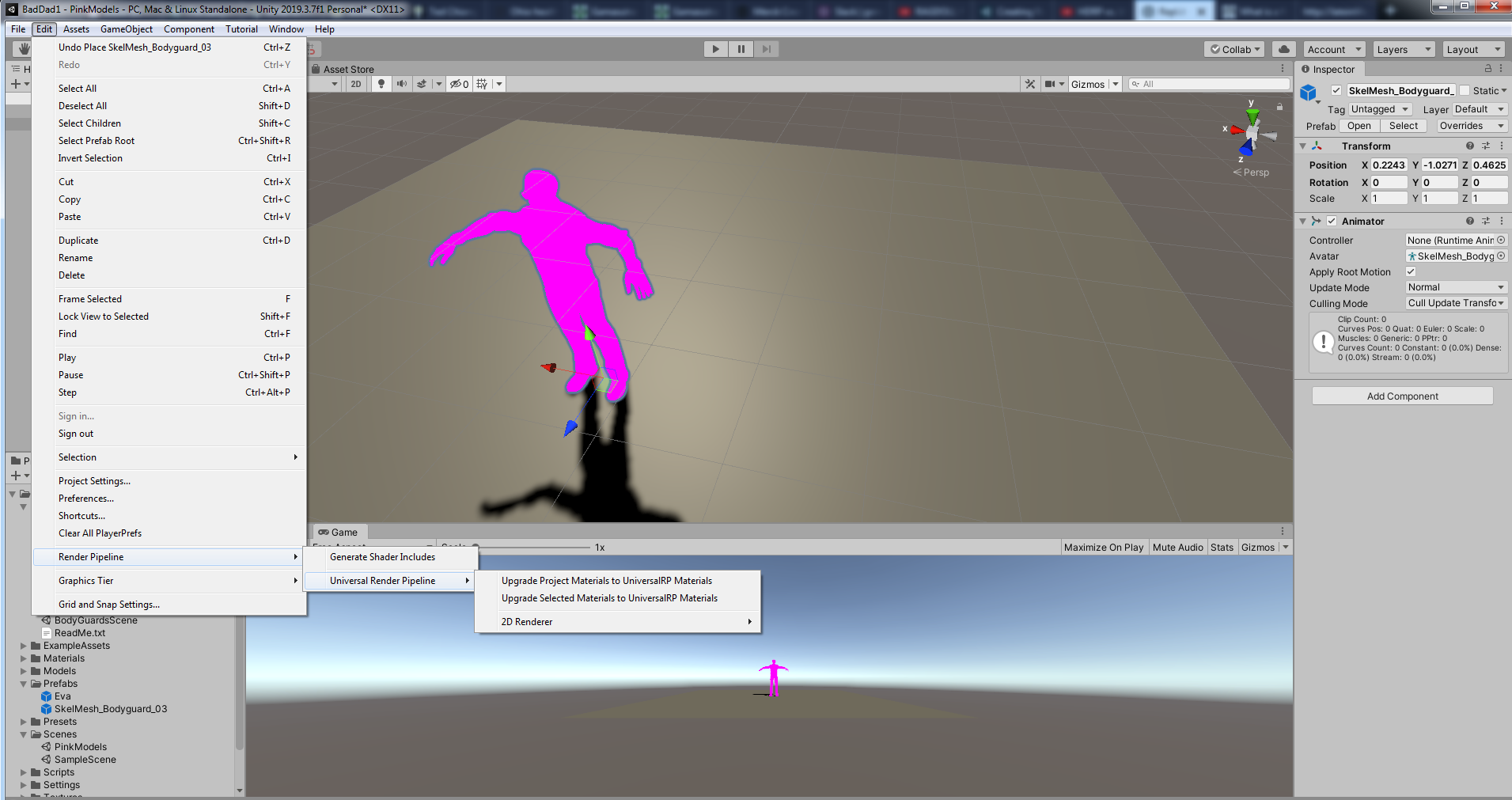
Task: Click the prefab Open button
Action: [x=1359, y=126]
